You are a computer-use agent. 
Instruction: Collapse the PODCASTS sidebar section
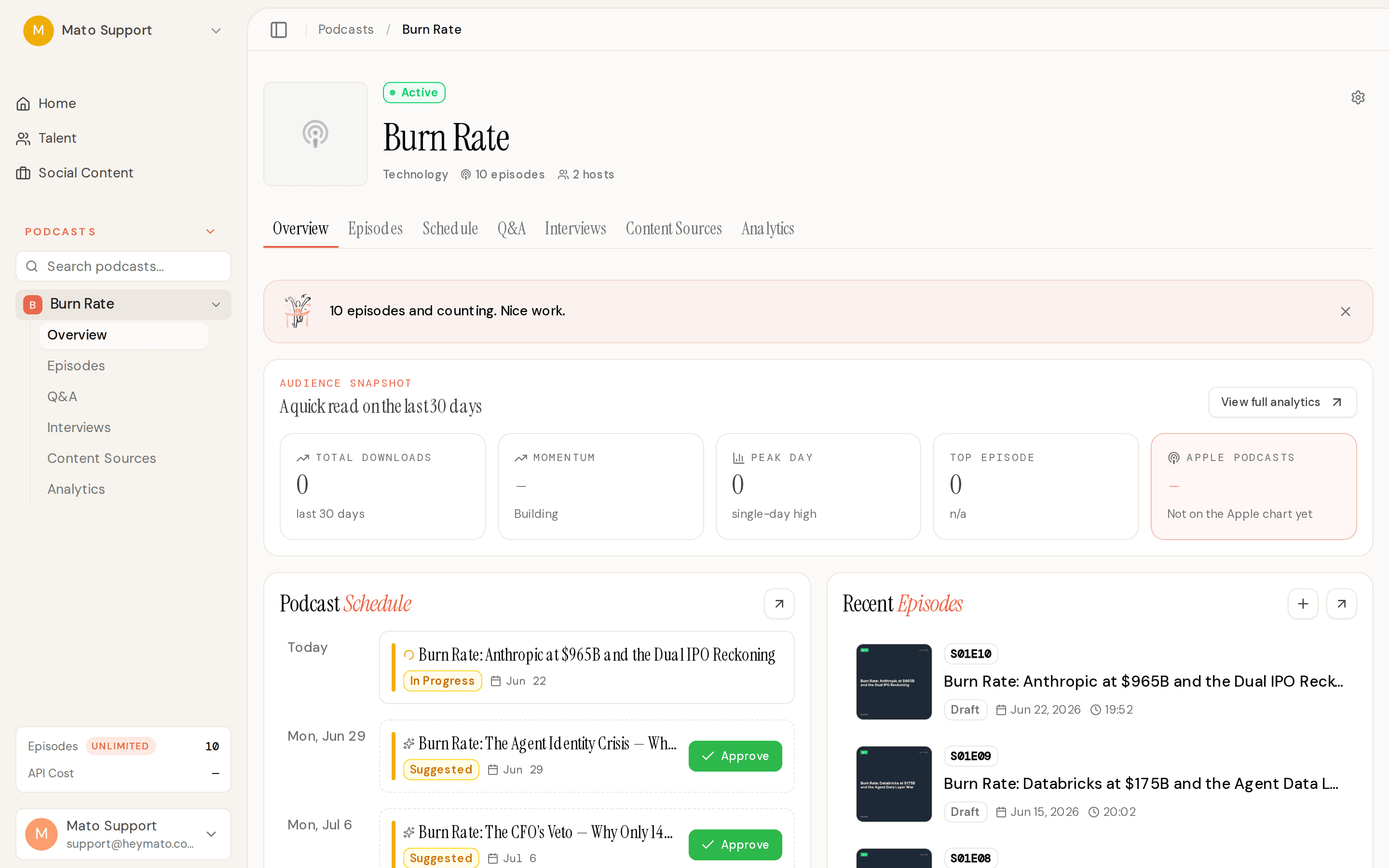click(210, 231)
